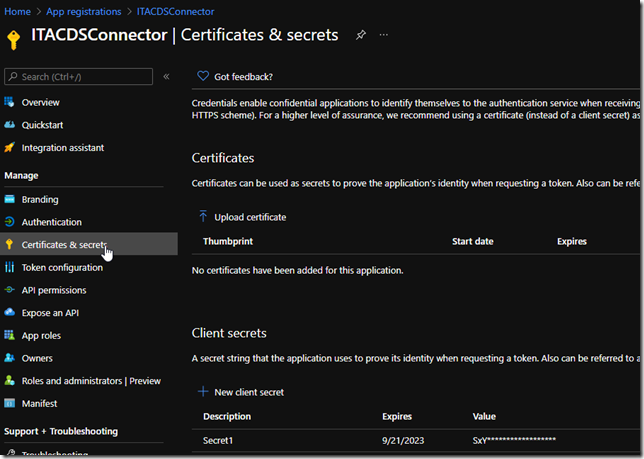Click the Client secrets section heading

point(229,333)
